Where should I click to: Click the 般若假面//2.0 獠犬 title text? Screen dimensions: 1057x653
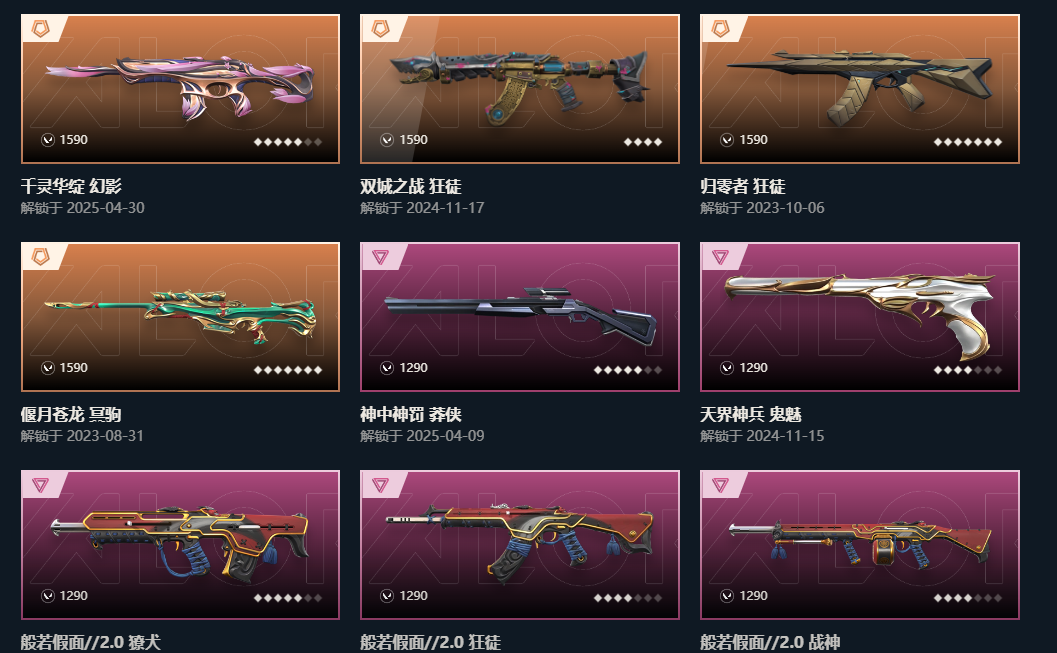(x=91, y=642)
